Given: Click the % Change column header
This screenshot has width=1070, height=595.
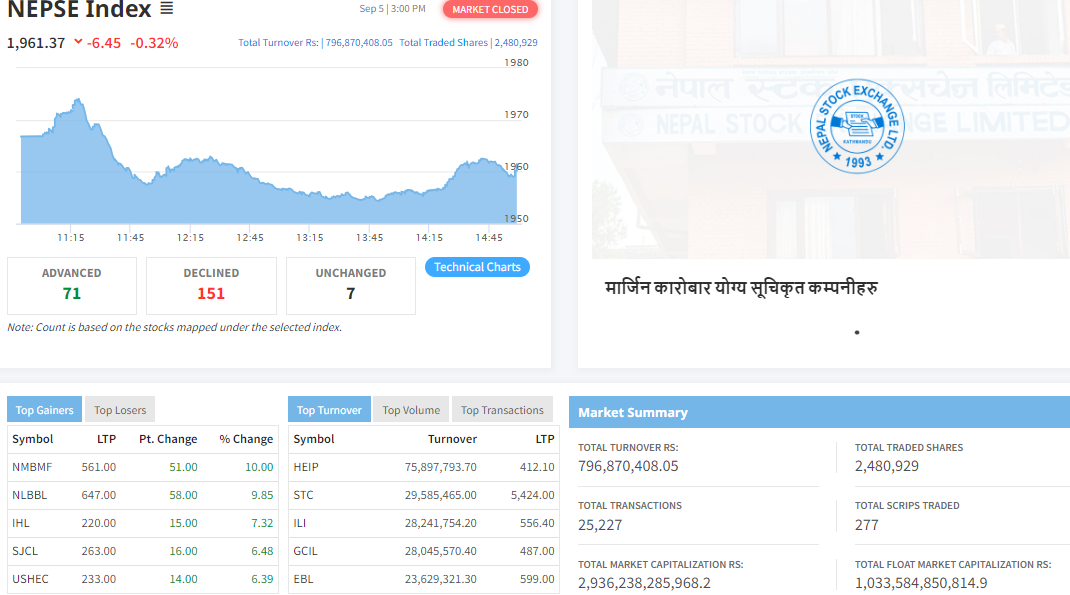Looking at the screenshot, I should pyautogui.click(x=246, y=439).
